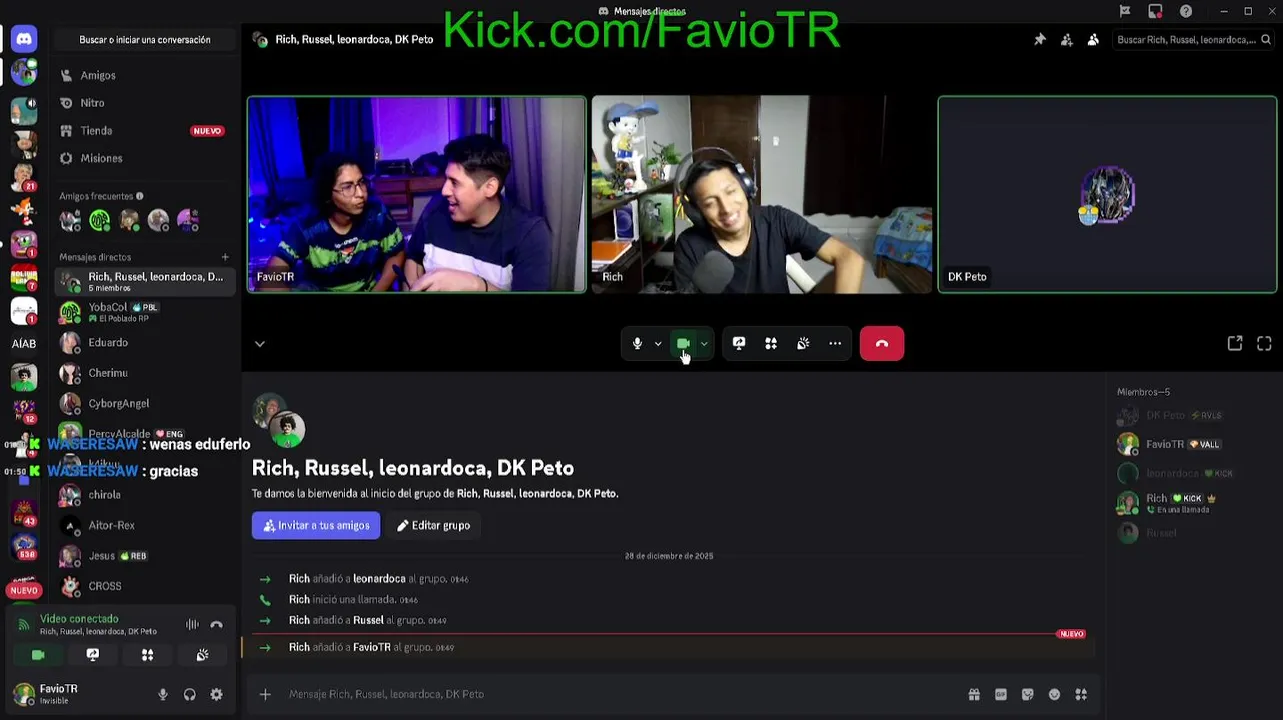The height and width of the screenshot is (720, 1283).
Task: Open Jesus direct message
Action: coord(144,556)
